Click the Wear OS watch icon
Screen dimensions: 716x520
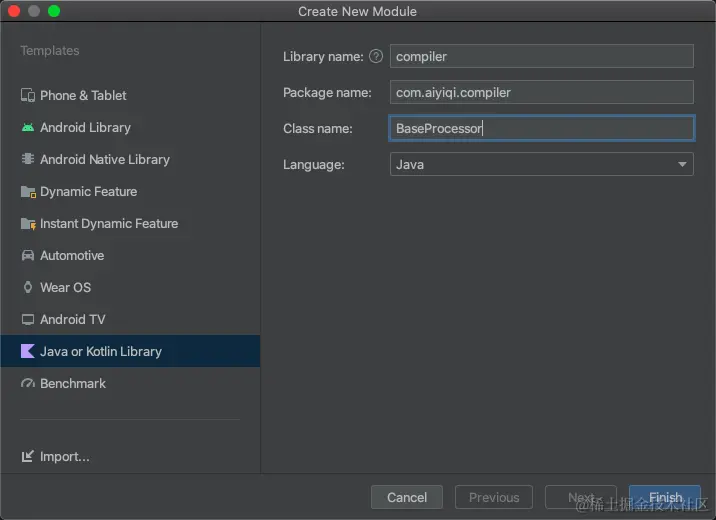pos(28,288)
